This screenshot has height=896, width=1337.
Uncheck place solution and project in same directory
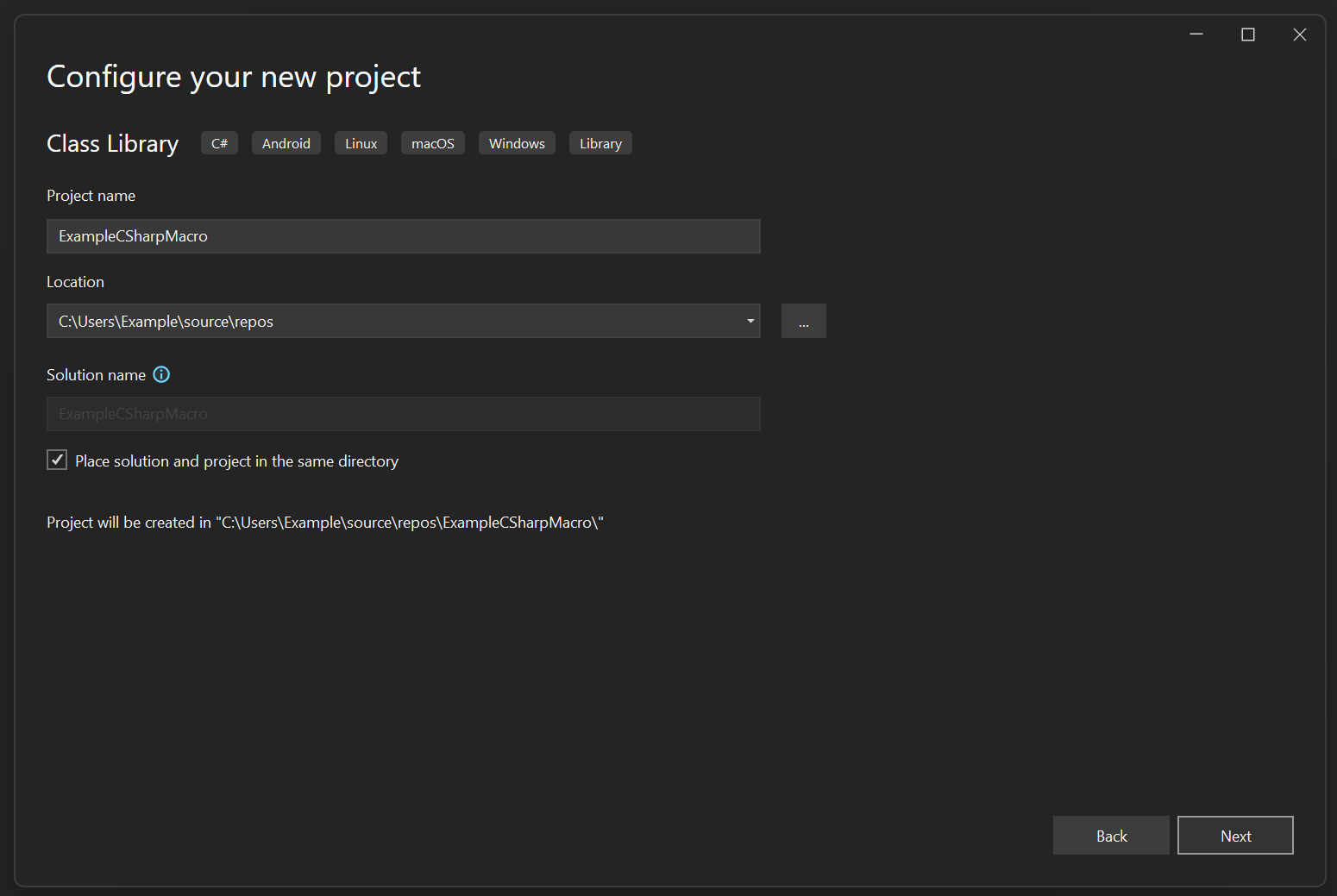click(x=56, y=460)
